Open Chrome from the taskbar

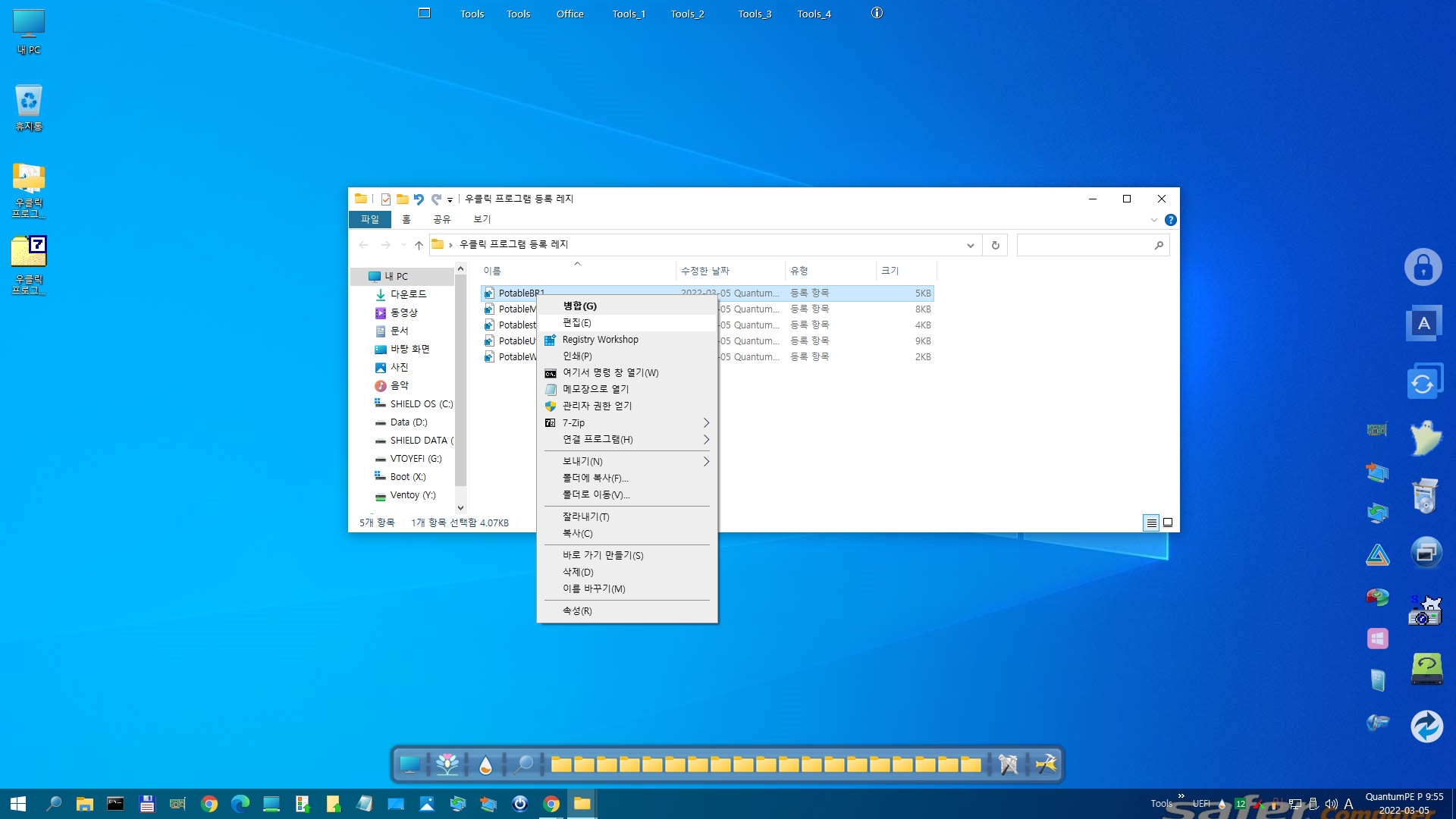[209, 804]
